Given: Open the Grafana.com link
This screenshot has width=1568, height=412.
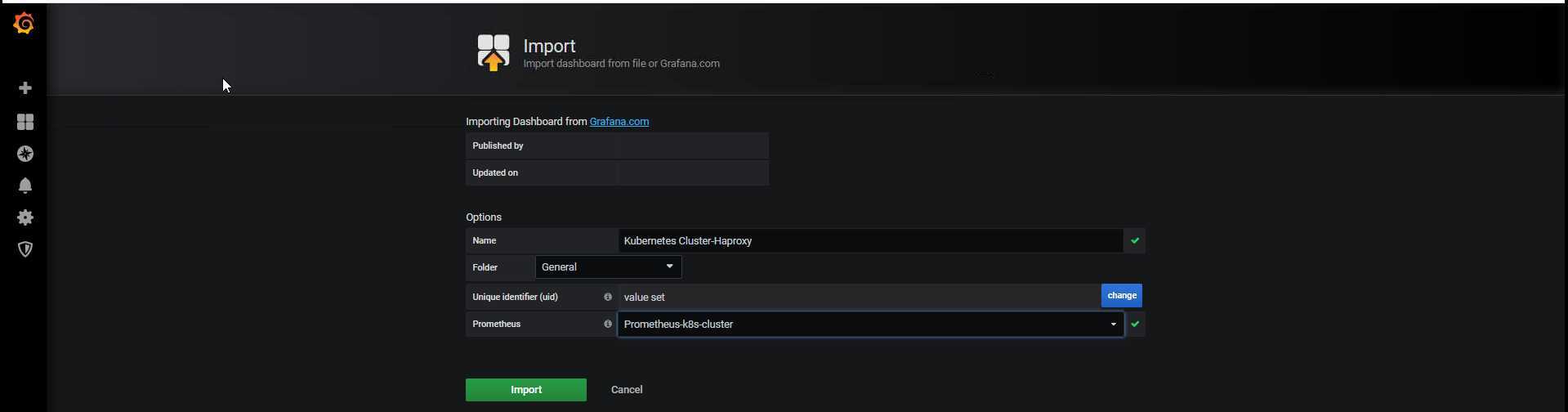Looking at the screenshot, I should pyautogui.click(x=619, y=121).
